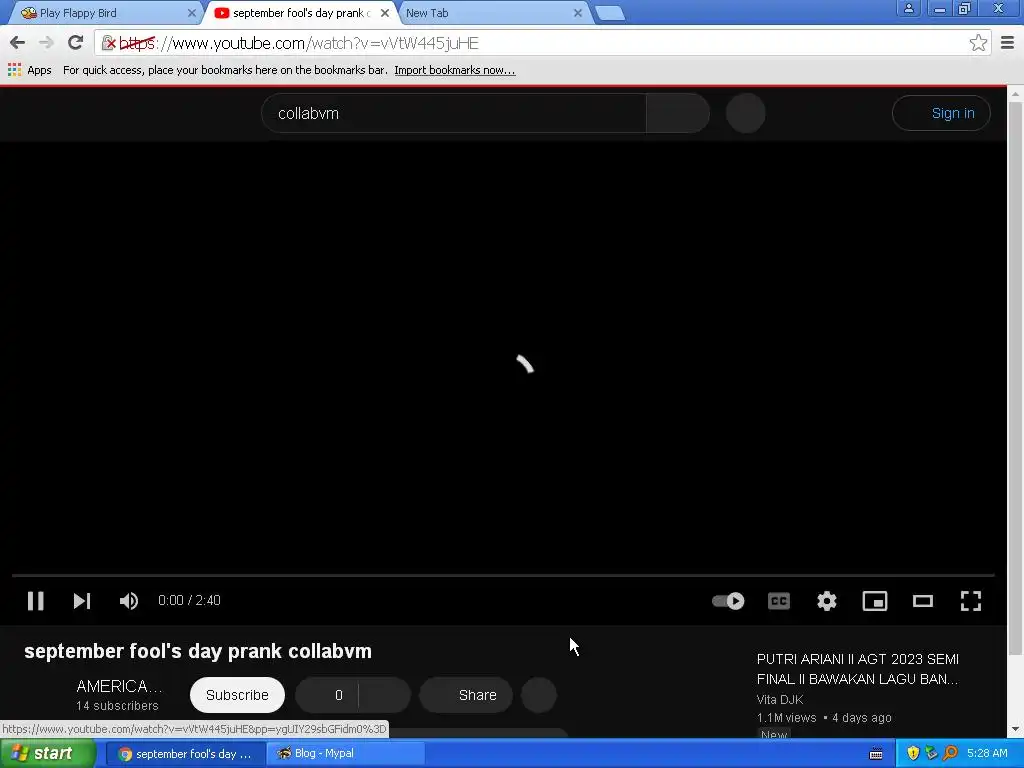Viewport: 1024px width, 768px height.
Task: Click the page vertical scrollbar
Action: (x=1015, y=379)
